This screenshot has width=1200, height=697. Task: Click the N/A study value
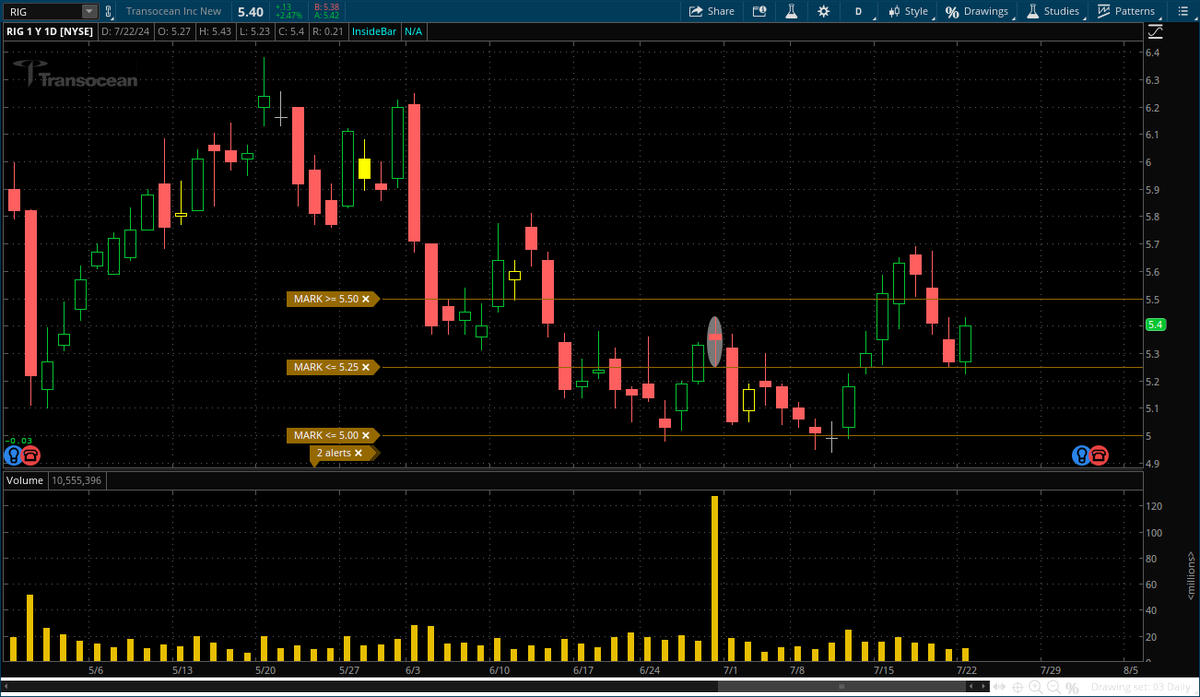pos(413,32)
